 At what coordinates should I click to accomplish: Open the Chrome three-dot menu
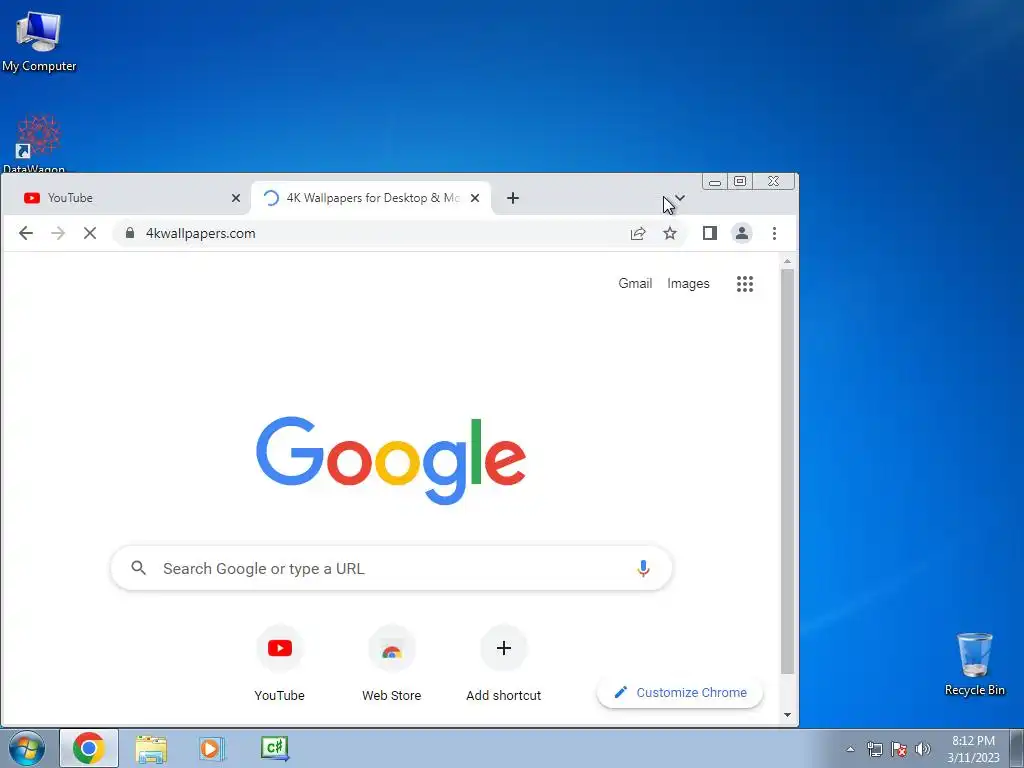[x=775, y=233]
